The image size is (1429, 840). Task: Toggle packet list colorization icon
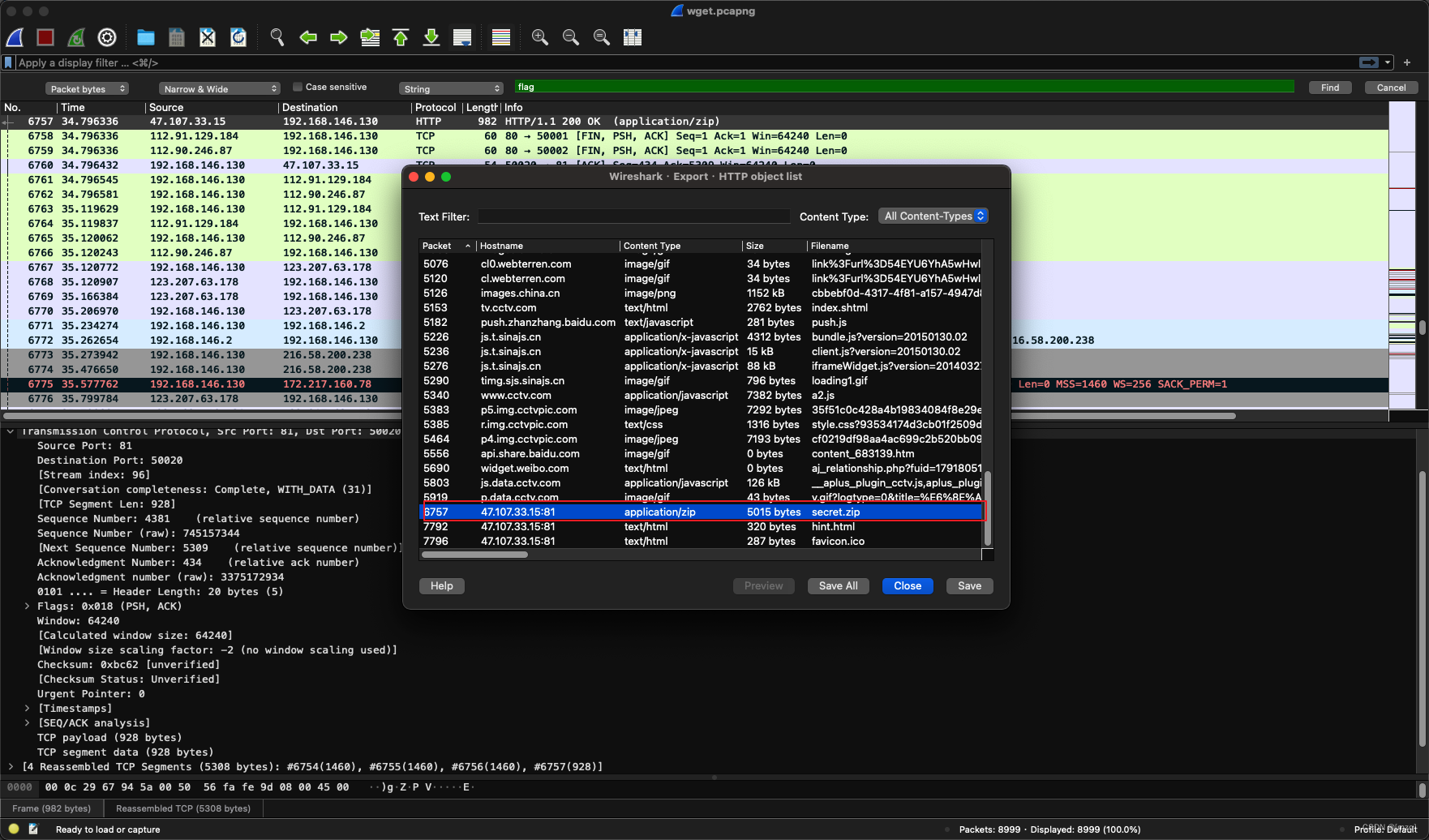pyautogui.click(x=501, y=37)
